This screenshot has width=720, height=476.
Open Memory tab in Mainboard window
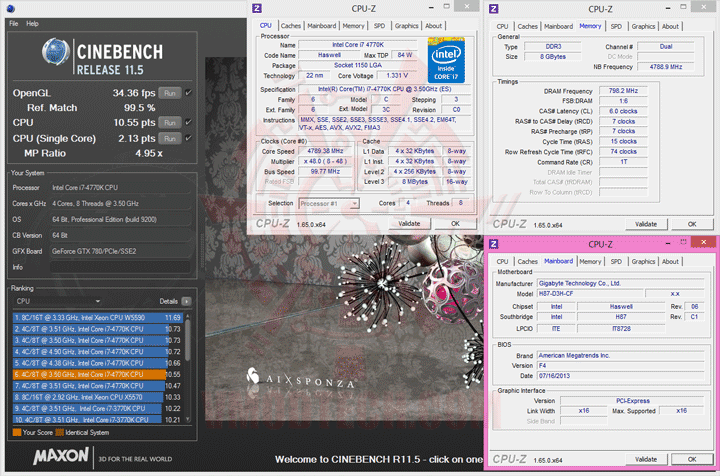point(590,261)
